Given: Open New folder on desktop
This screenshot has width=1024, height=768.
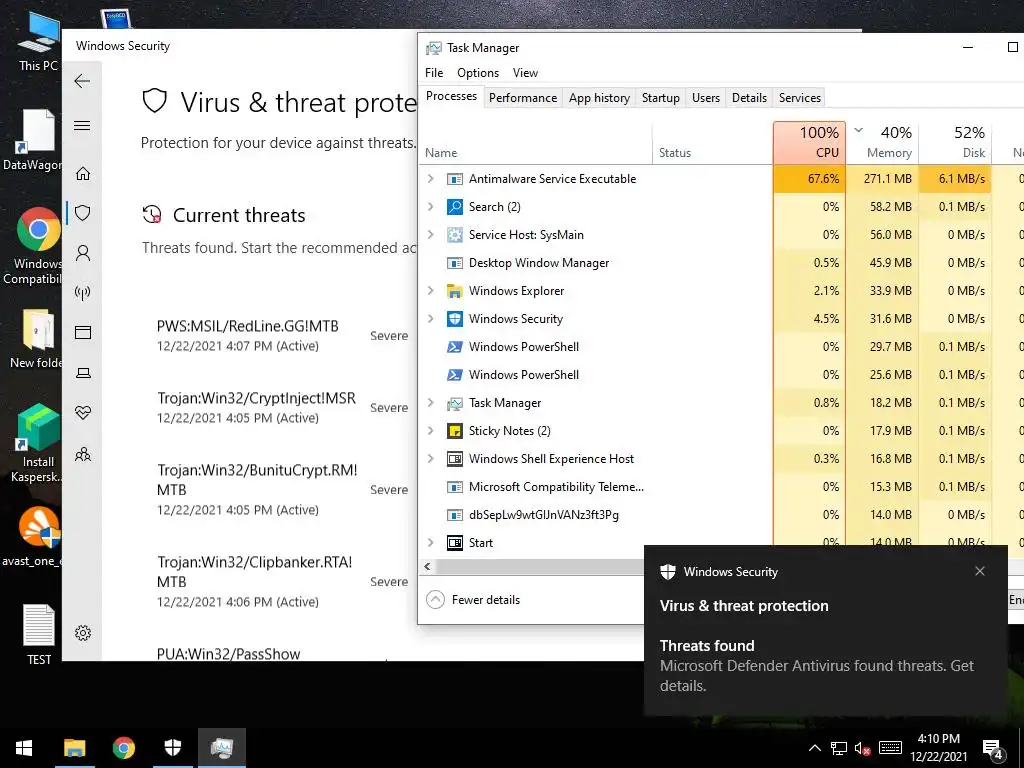Looking at the screenshot, I should tap(38, 340).
